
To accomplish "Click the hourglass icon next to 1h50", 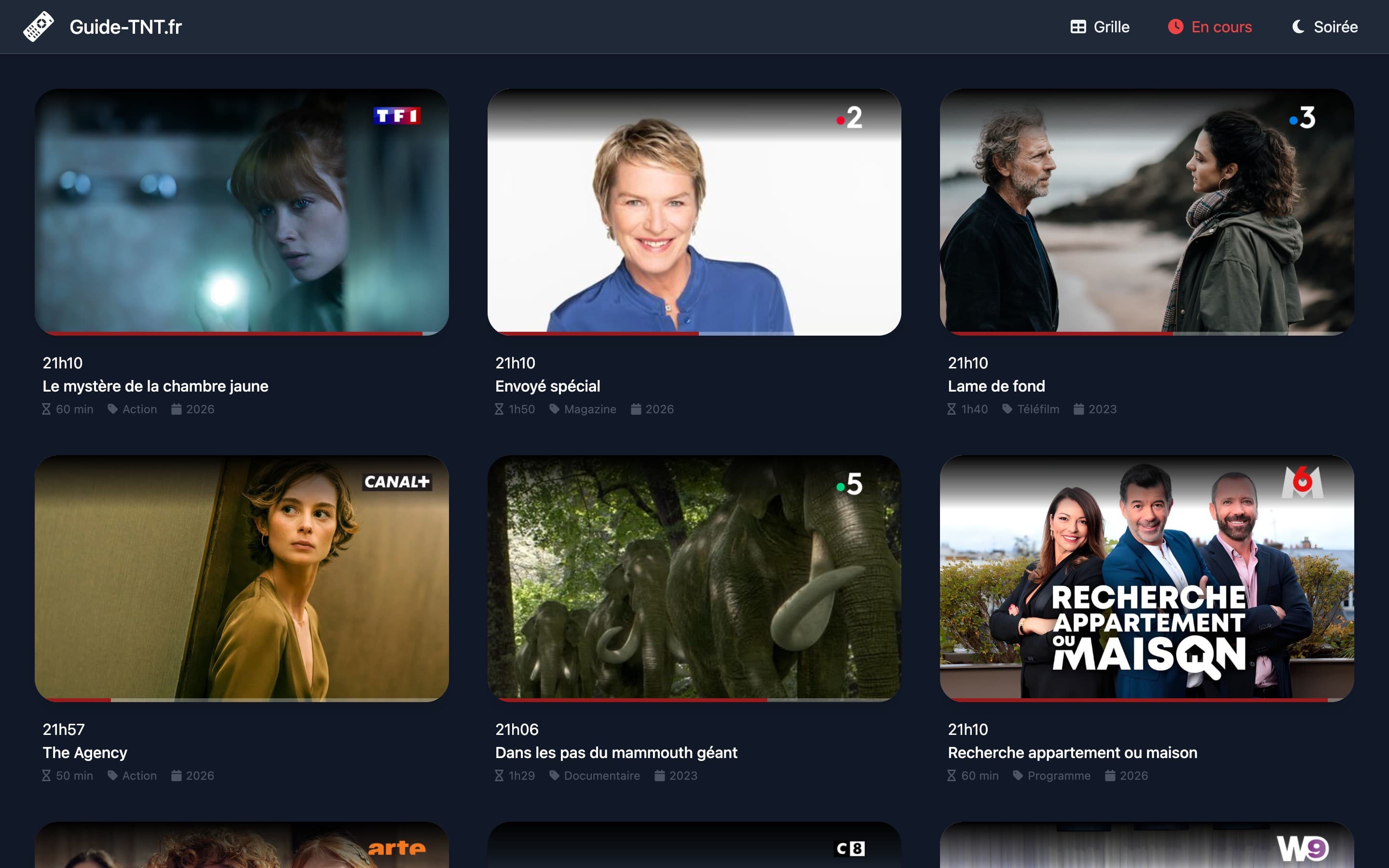I will [x=499, y=409].
